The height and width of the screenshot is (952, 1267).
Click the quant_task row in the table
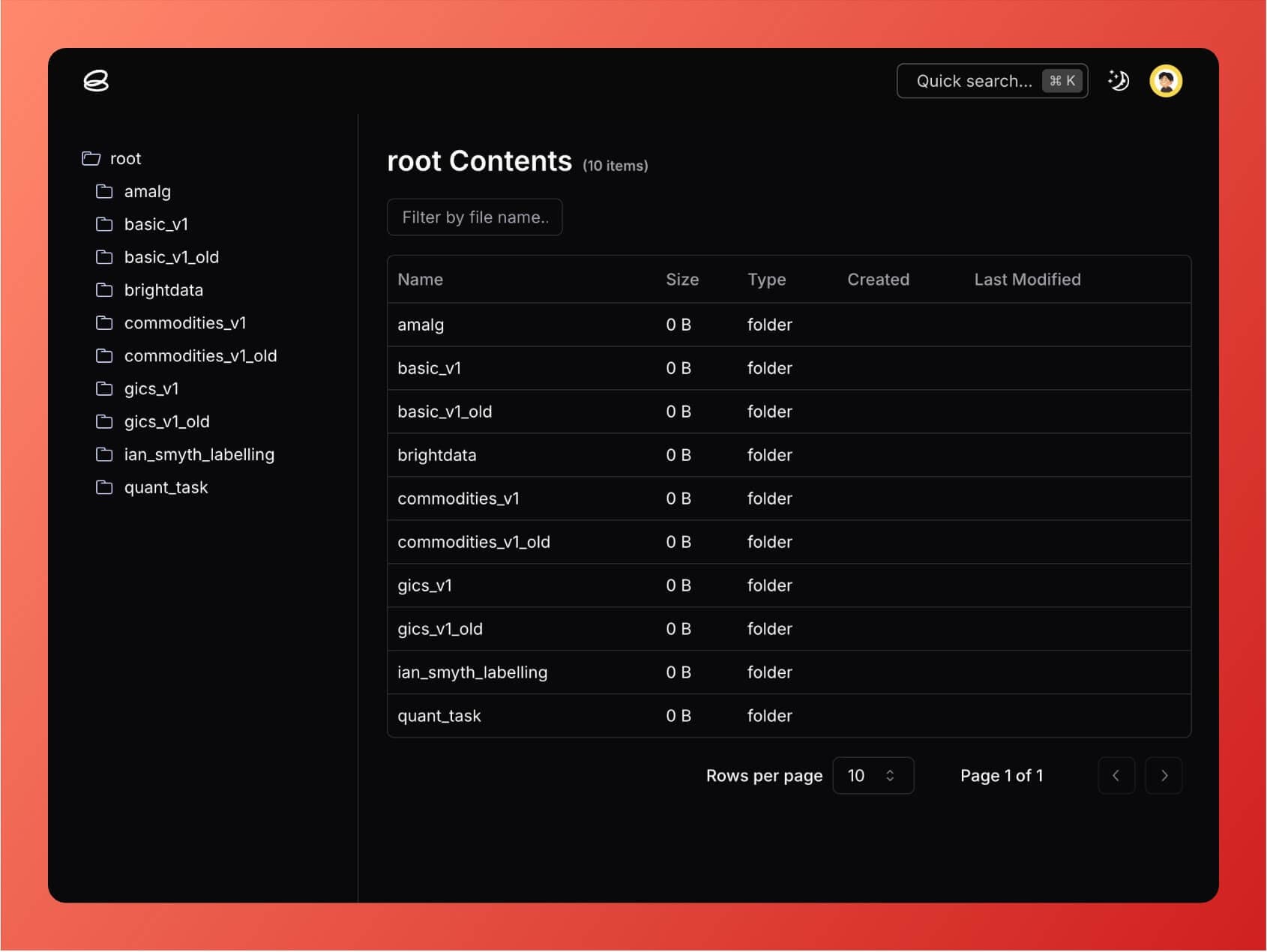[439, 716]
